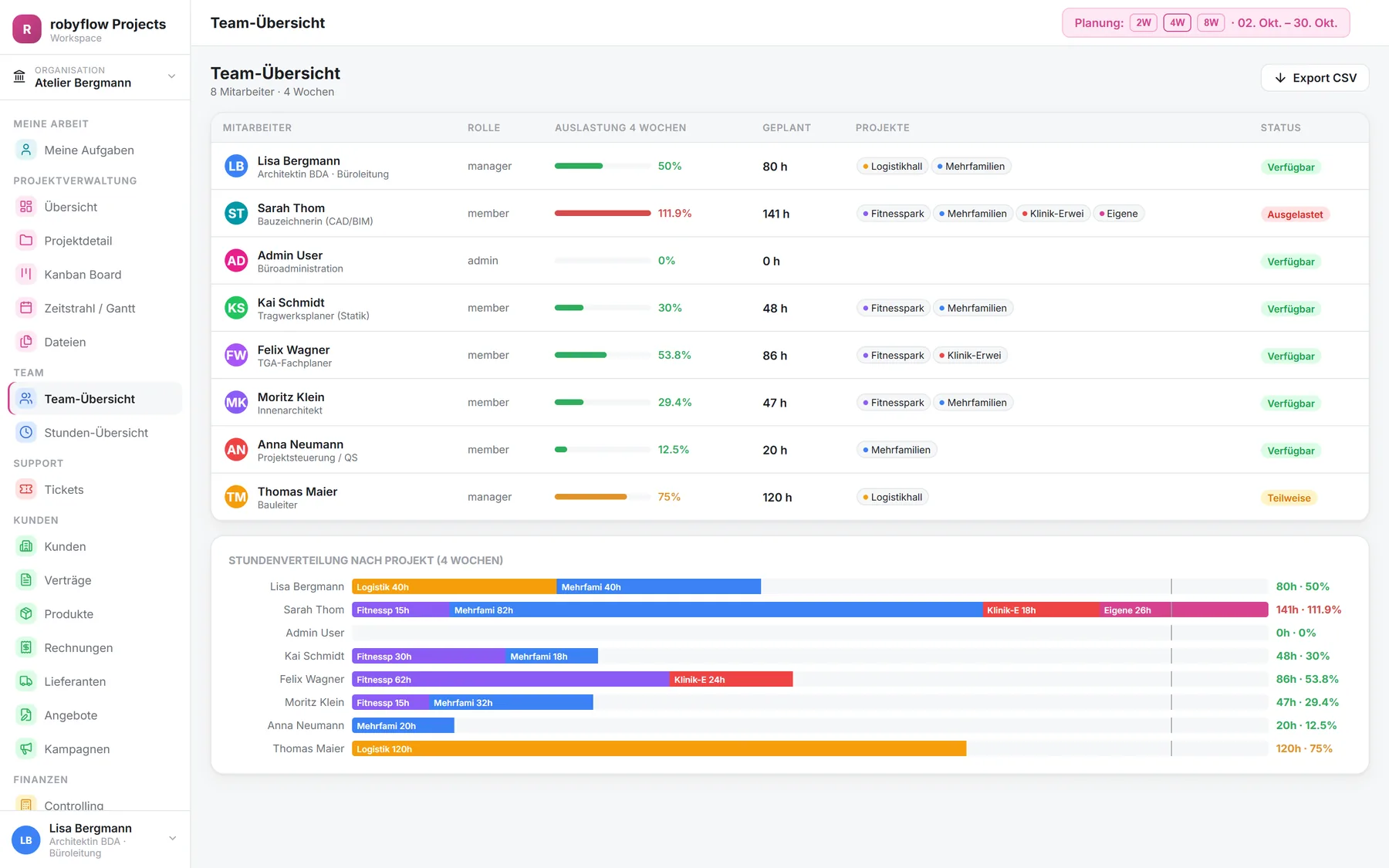The width and height of the screenshot is (1389, 868).
Task: Click the Zeitstrahl / Gantt calendar icon
Action: click(26, 308)
